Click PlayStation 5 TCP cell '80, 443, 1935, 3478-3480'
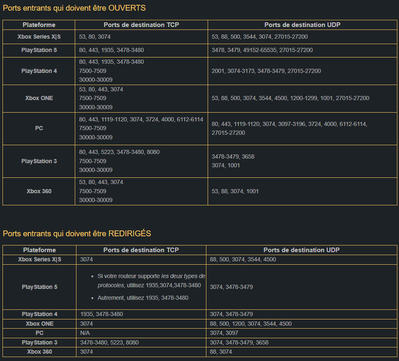399x361 pixels. (x=111, y=50)
